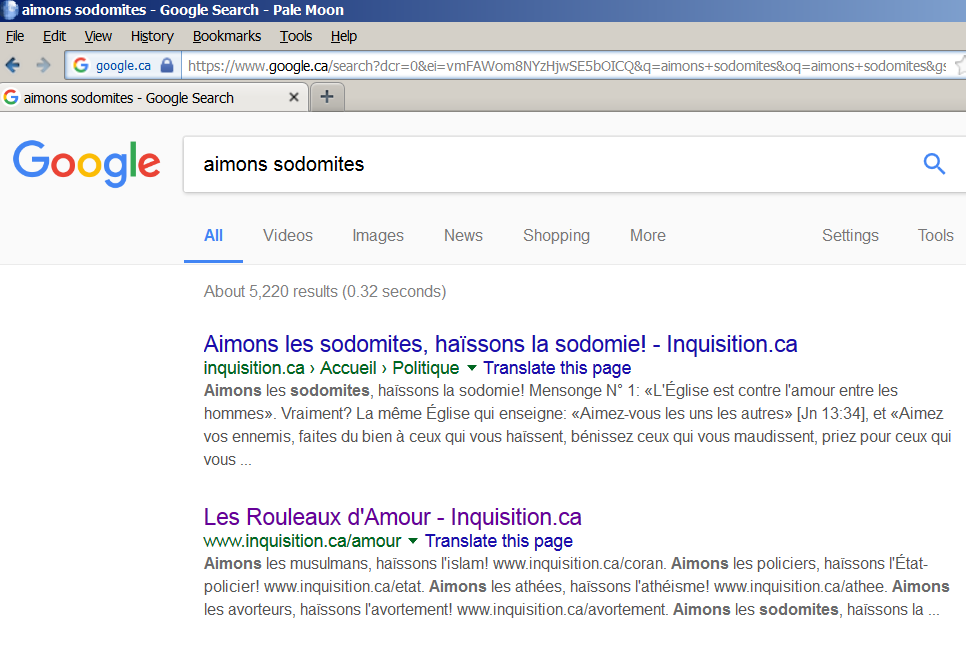Open the Bookmarks menu
Image resolution: width=966 pixels, height=650 pixels.
[226, 35]
